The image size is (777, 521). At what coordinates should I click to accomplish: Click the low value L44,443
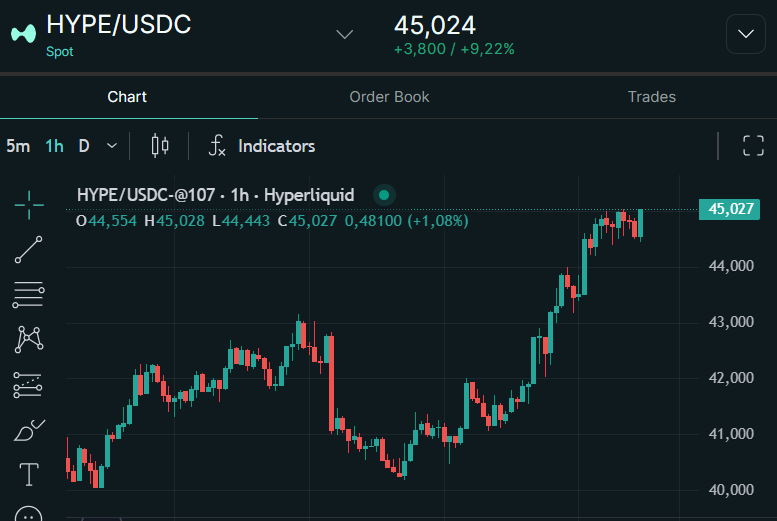click(x=241, y=221)
